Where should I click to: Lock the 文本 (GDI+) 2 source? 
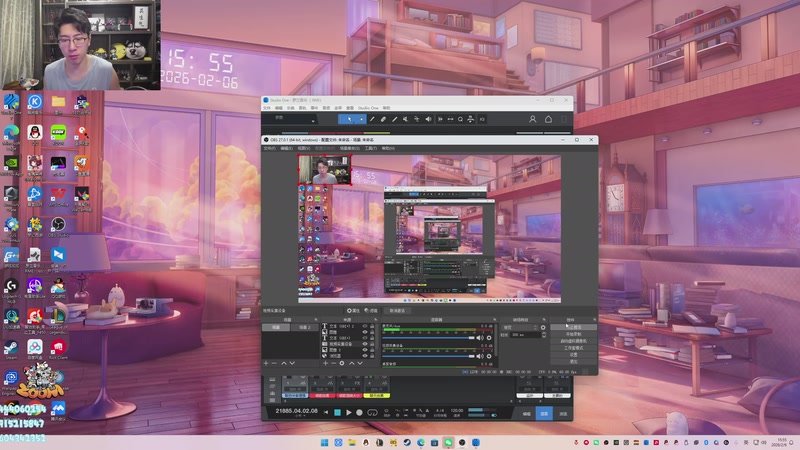(x=372, y=326)
